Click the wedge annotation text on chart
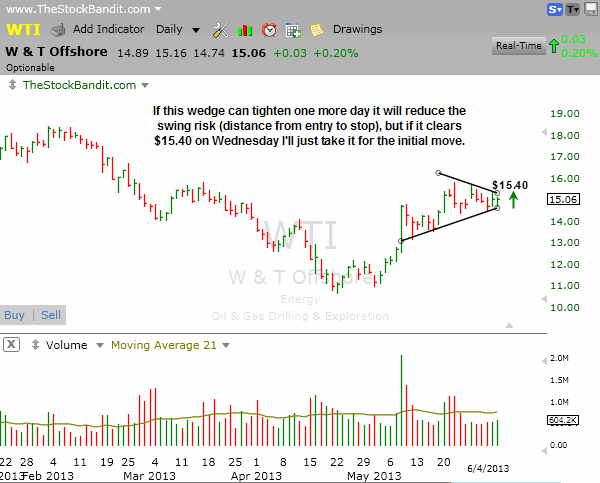 click(x=310, y=126)
